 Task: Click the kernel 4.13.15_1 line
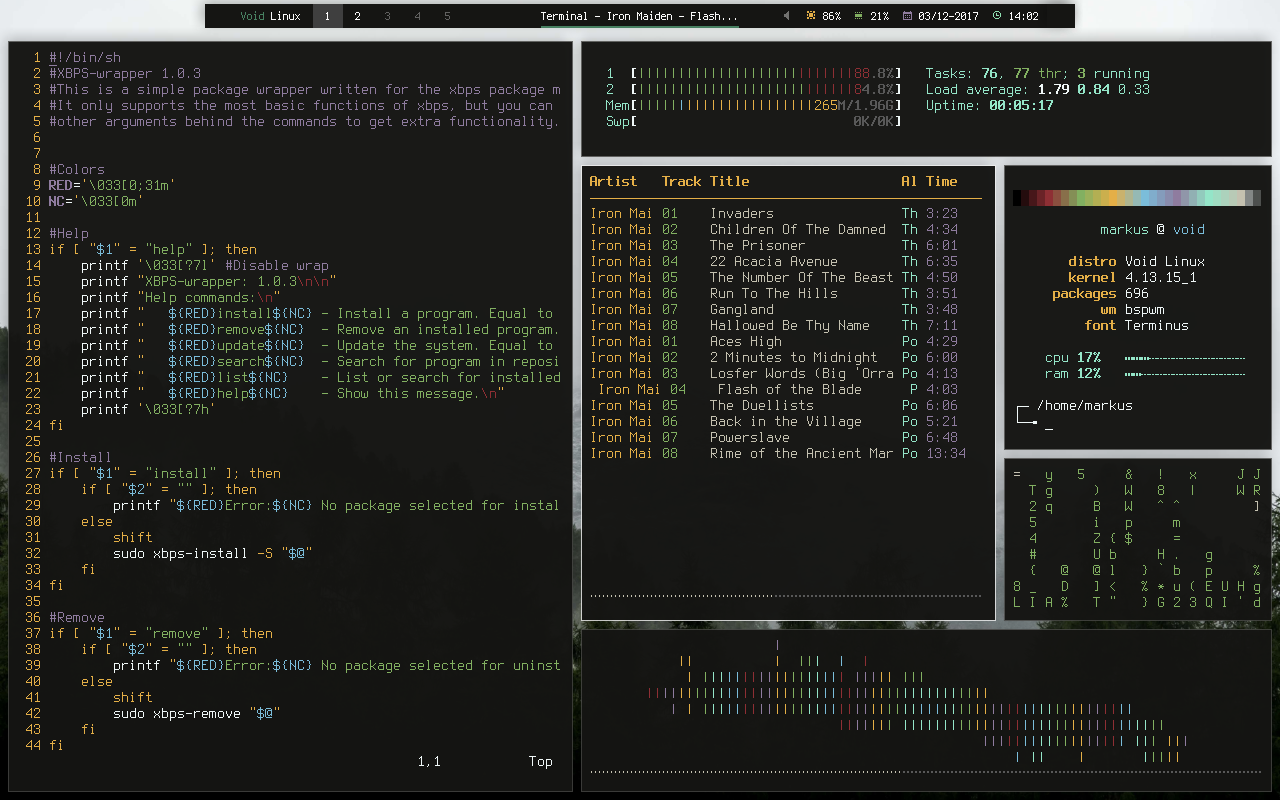pyautogui.click(x=1132, y=277)
